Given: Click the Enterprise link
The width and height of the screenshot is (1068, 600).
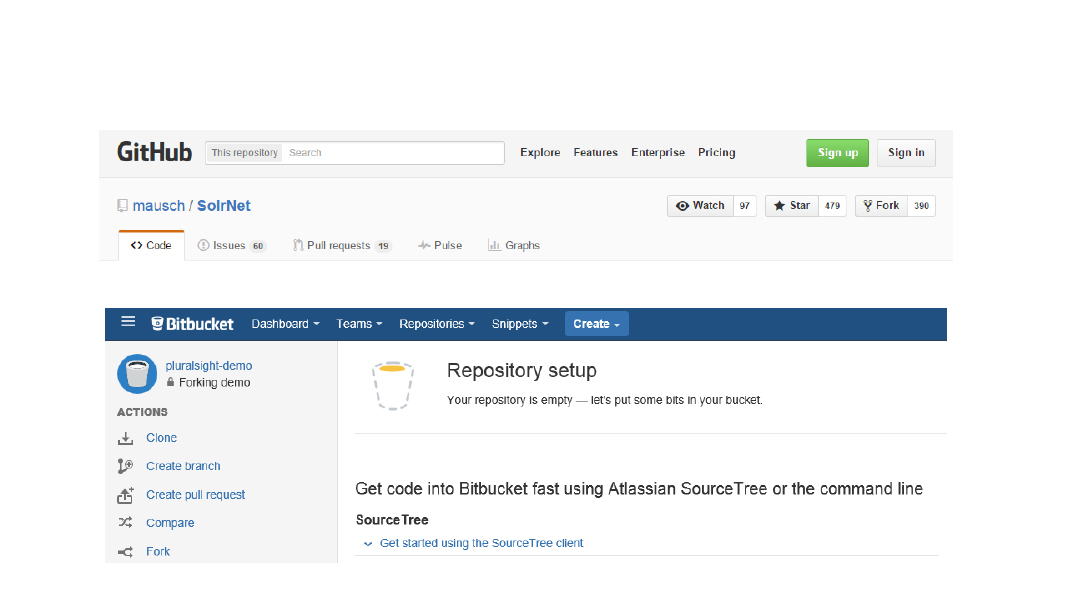Looking at the screenshot, I should click(658, 153).
